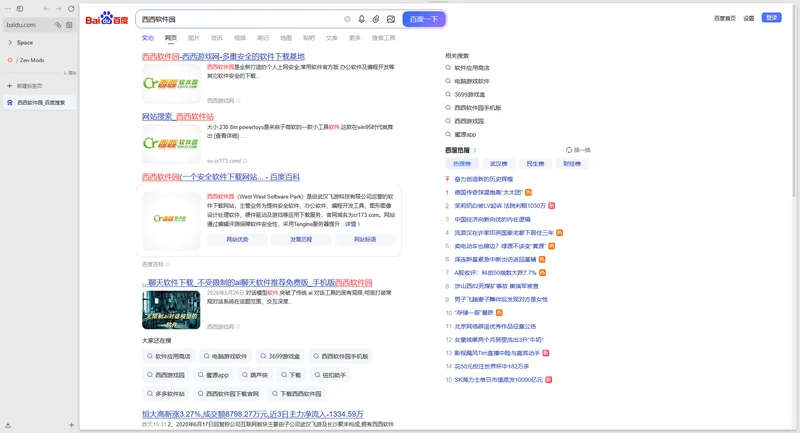
Task: Open 设置 in the top right
Action: click(748, 18)
